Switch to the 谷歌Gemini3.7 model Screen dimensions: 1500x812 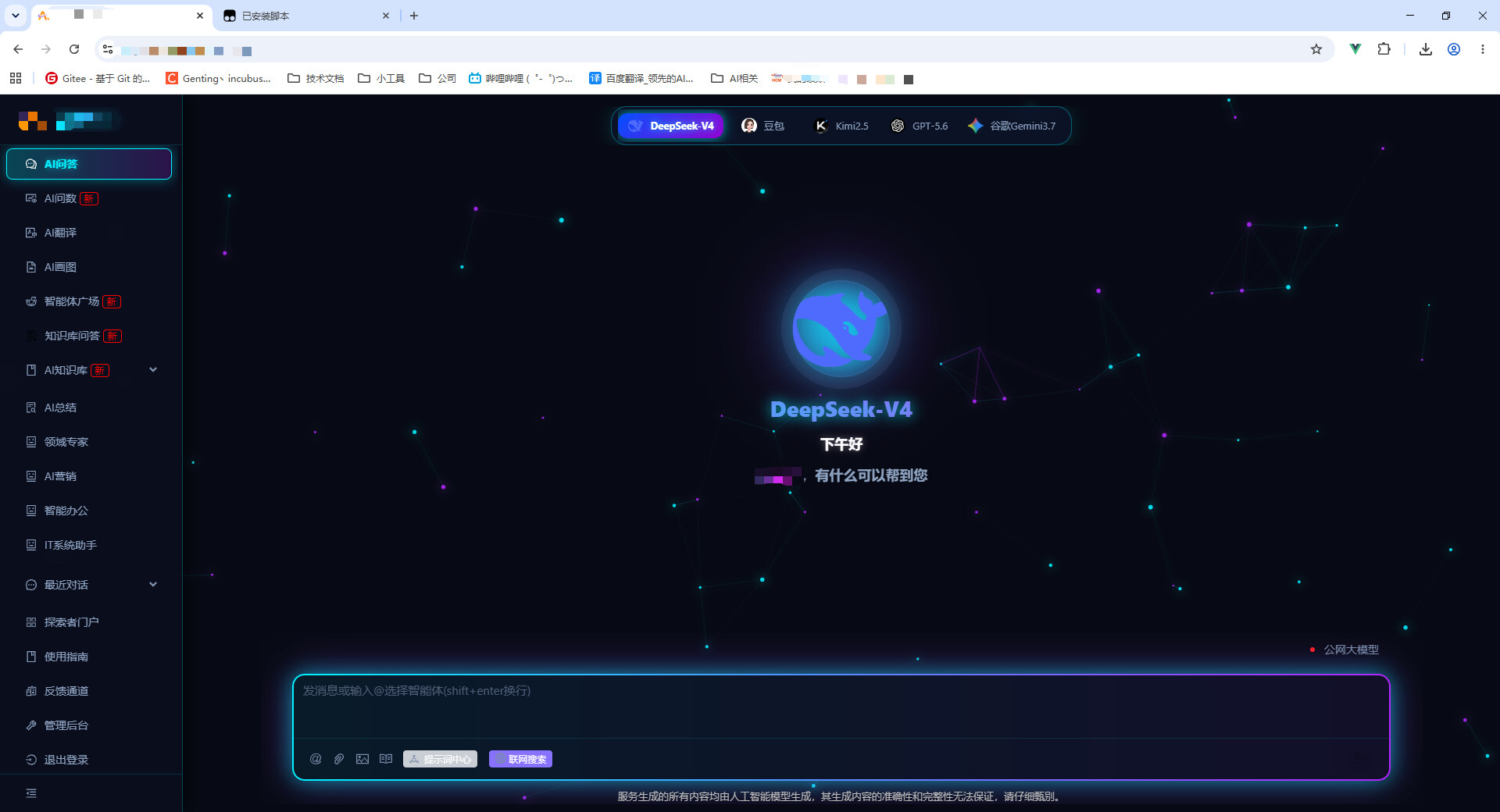1012,126
